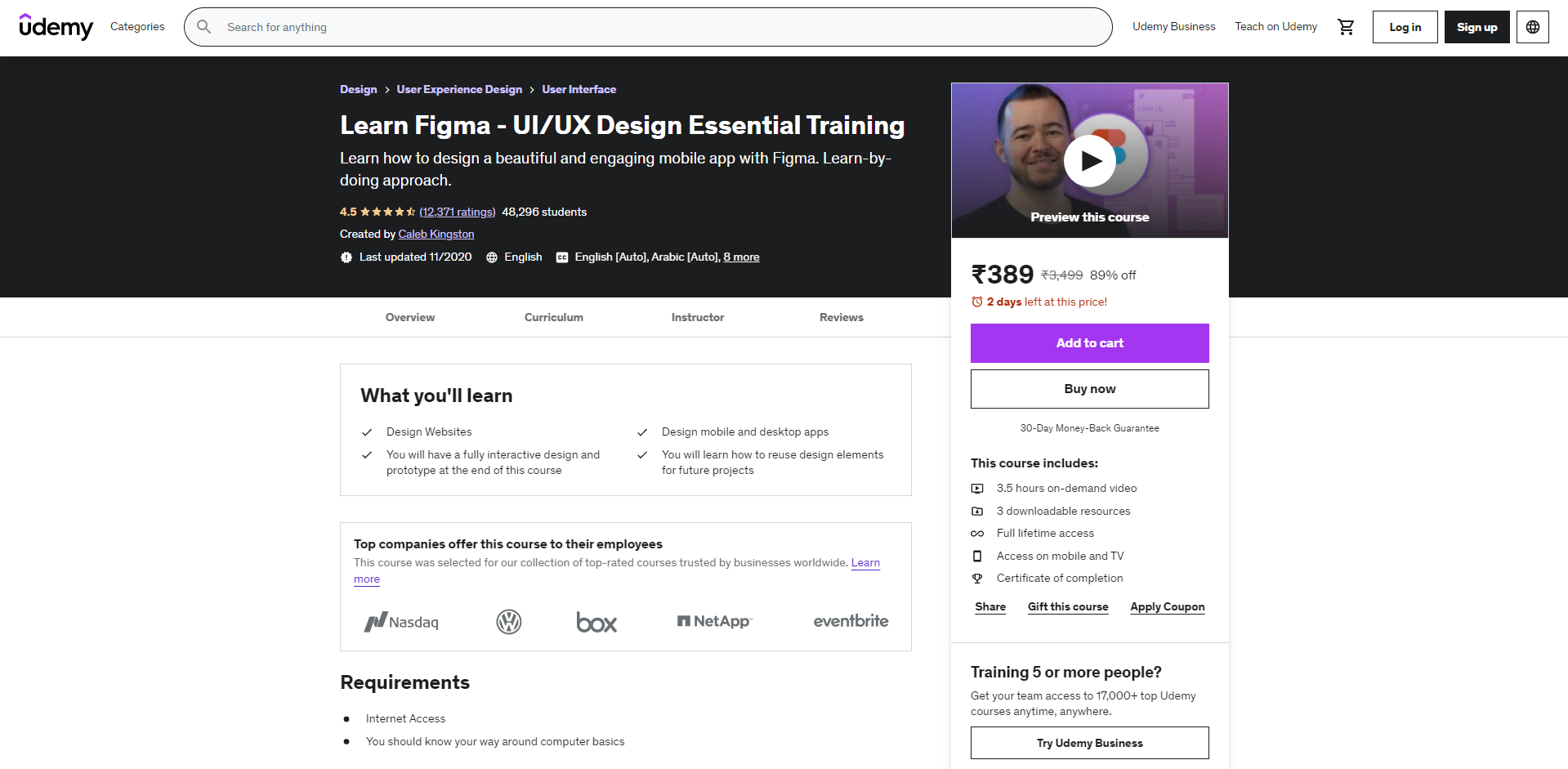
Task: Click the 30-Day Money-Back Guarantee text
Action: (1089, 428)
